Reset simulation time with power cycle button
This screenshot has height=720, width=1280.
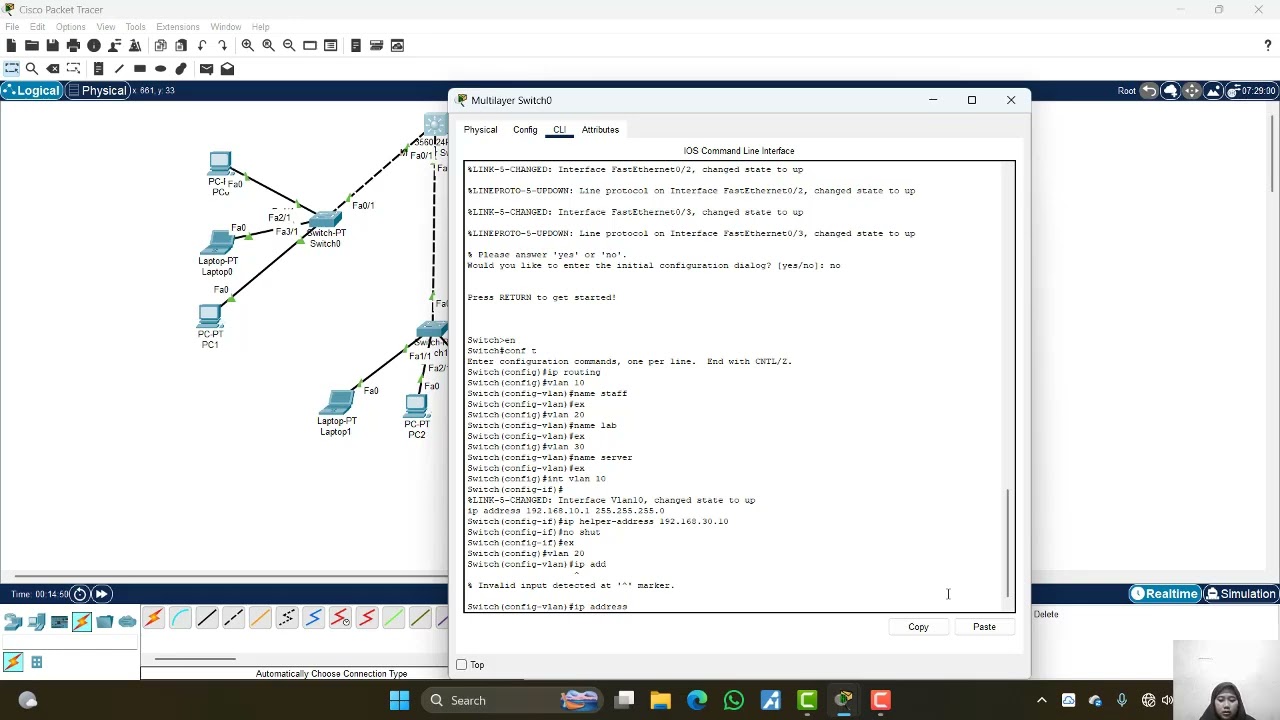80,594
